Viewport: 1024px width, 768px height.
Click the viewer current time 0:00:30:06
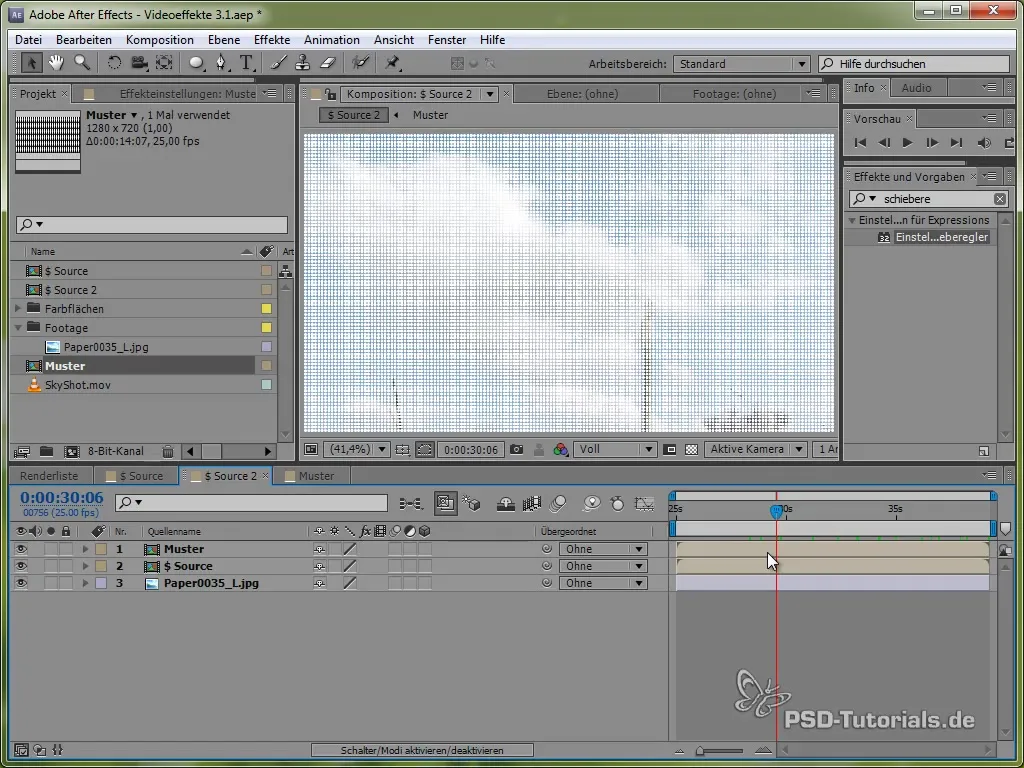[x=470, y=449]
